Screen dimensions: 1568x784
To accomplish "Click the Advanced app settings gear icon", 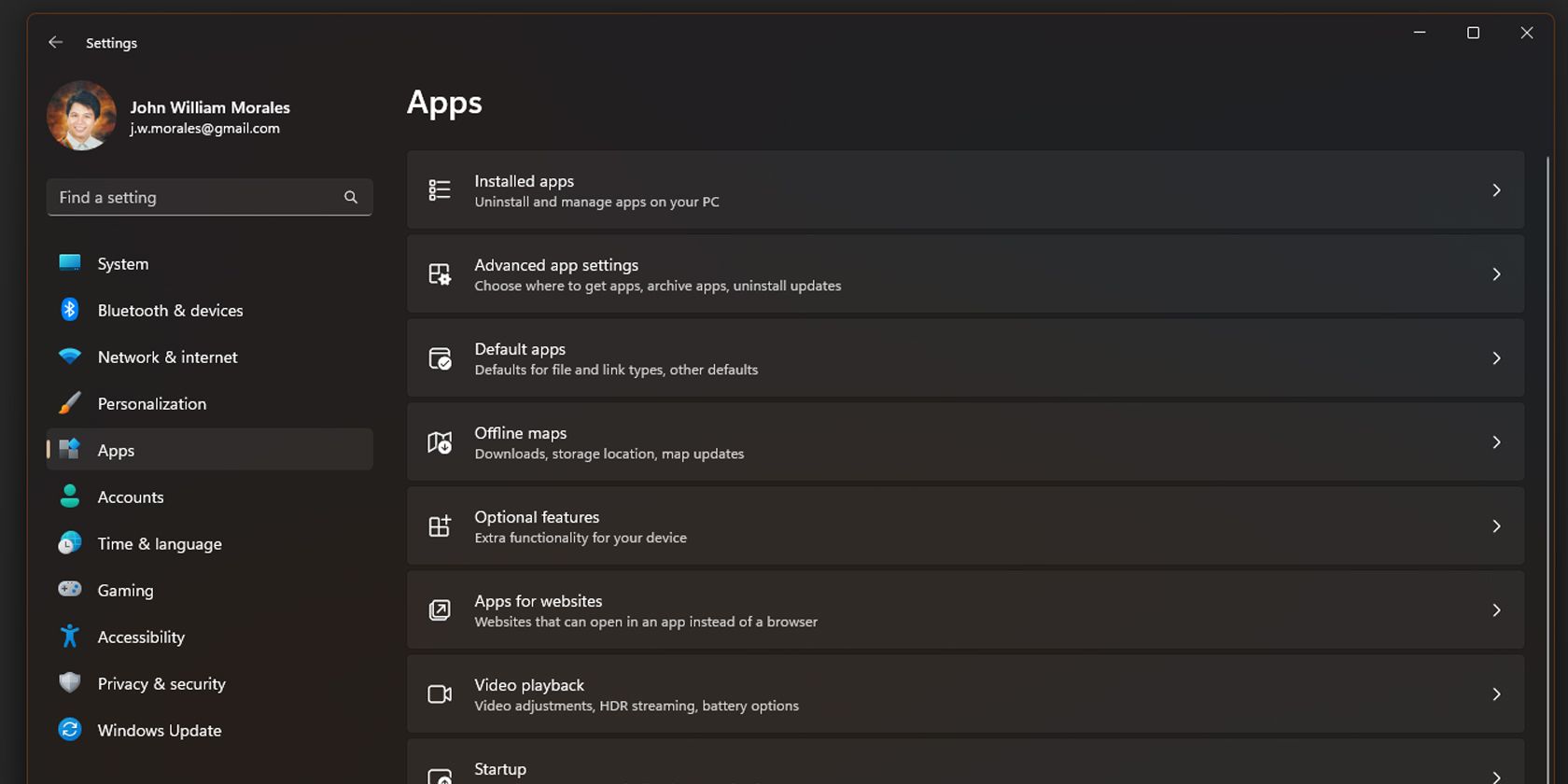I will 439,273.
